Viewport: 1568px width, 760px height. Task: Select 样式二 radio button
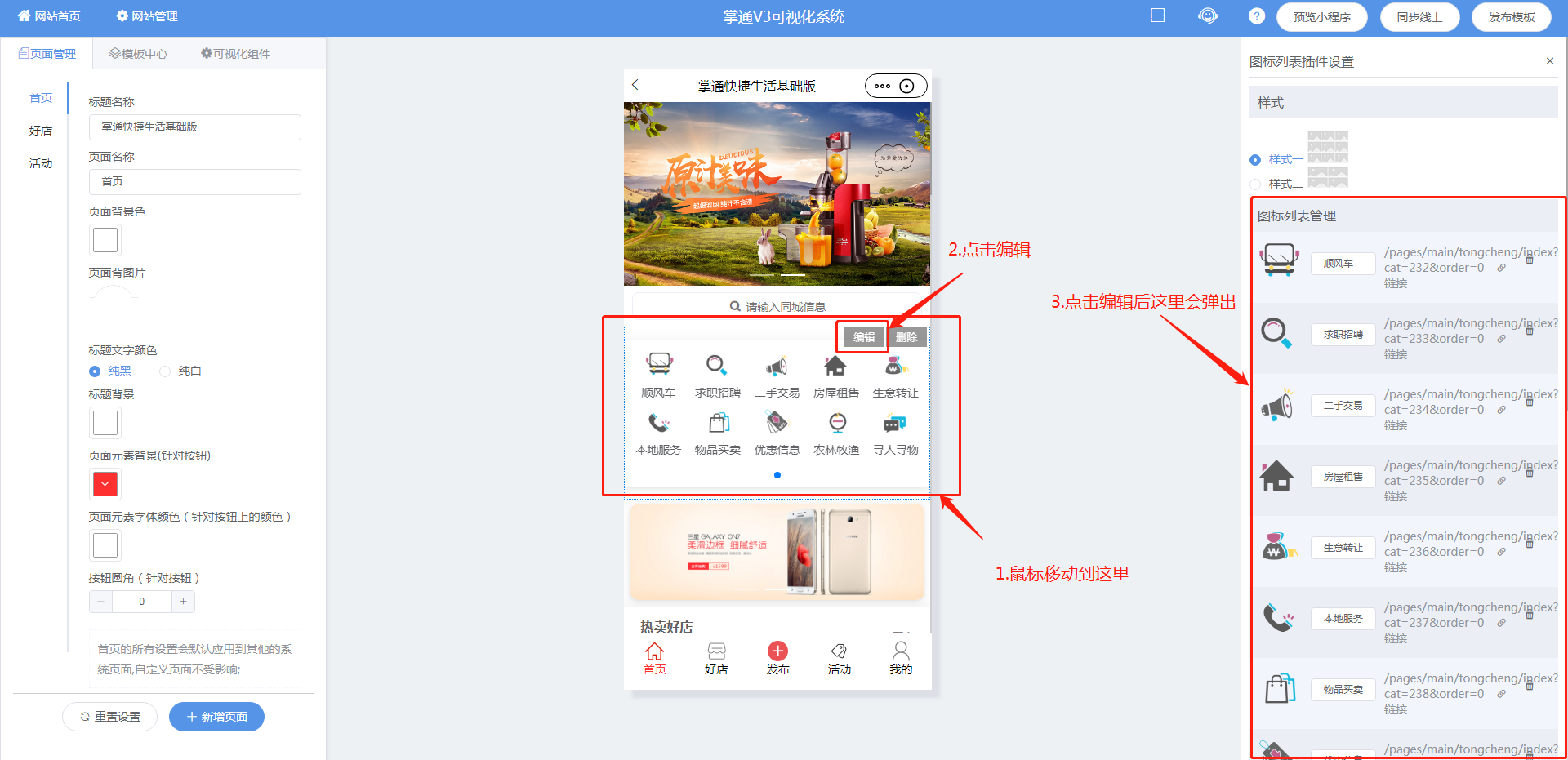pos(1255,184)
